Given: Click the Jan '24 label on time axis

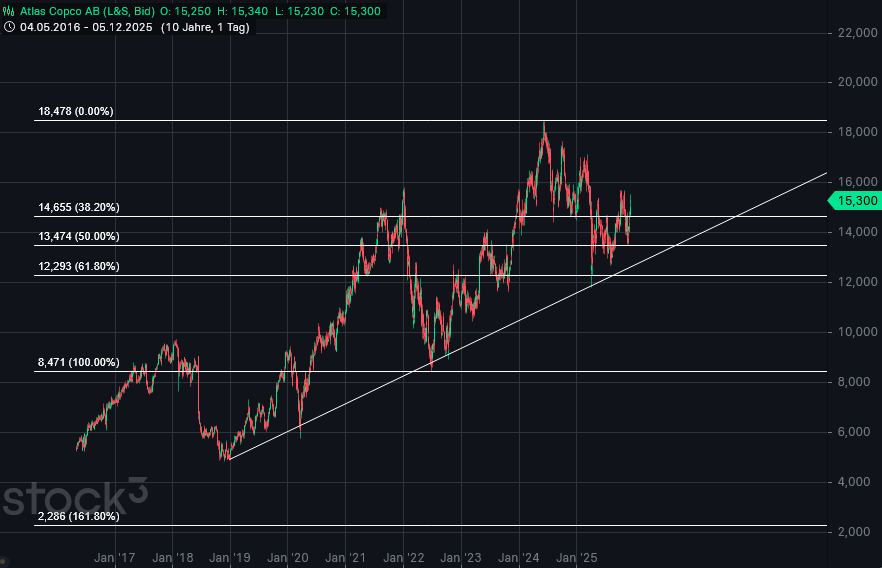Looking at the screenshot, I should coord(519,557).
